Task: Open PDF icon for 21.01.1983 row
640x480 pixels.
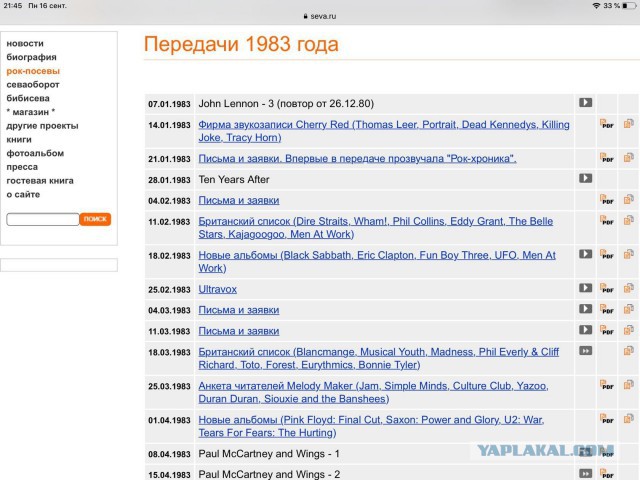Action: [x=607, y=158]
